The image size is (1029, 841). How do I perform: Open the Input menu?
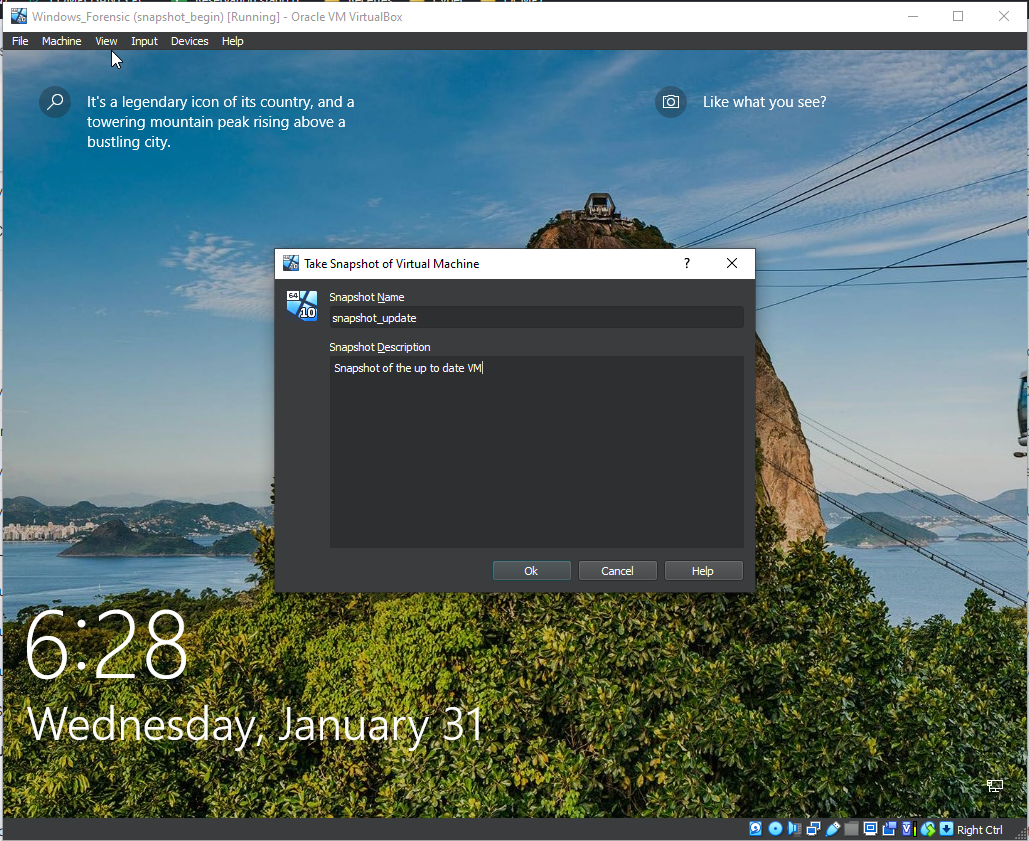(144, 41)
